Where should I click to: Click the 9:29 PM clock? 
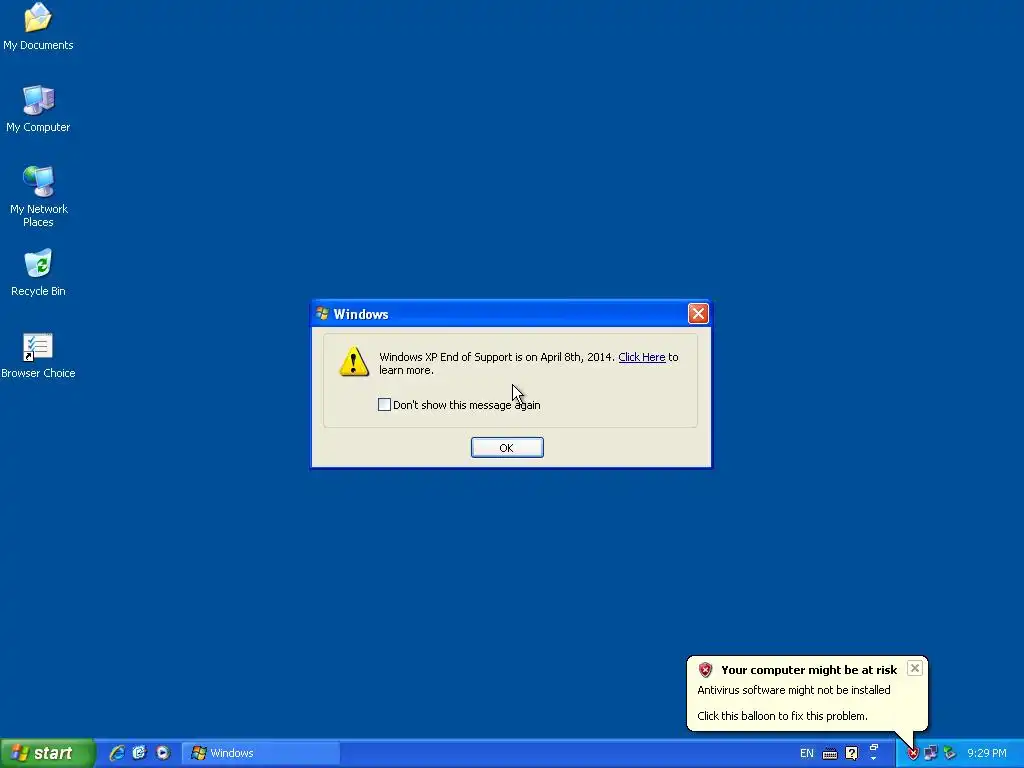tap(986, 754)
